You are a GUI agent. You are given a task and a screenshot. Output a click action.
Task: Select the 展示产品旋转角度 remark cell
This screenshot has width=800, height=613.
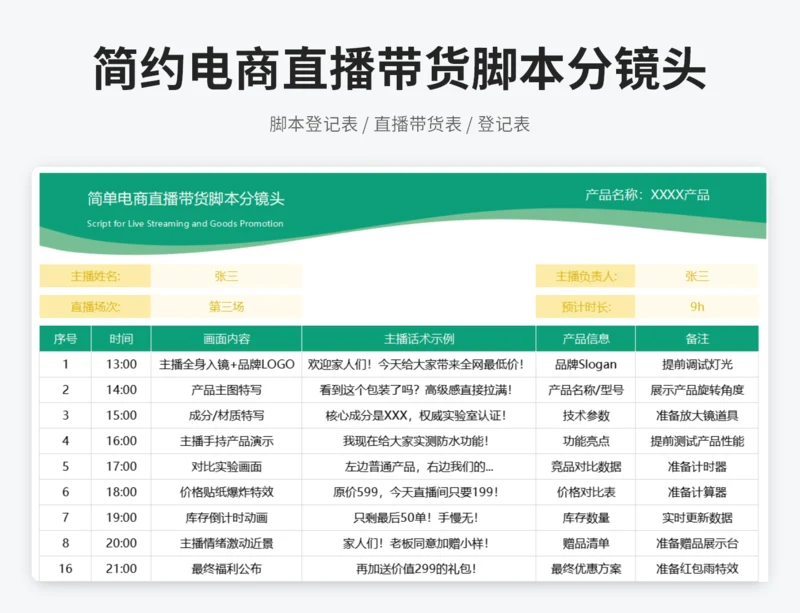(x=697, y=390)
